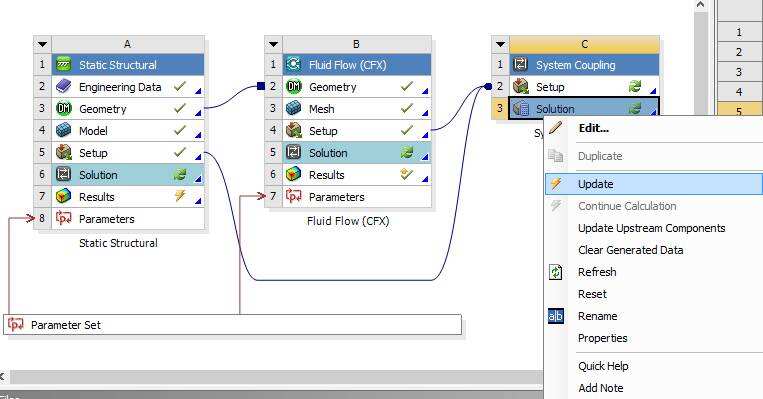The width and height of the screenshot is (763, 399).
Task: Click the Fluid Flow (CFX) caption below system B
Action: click(x=348, y=221)
